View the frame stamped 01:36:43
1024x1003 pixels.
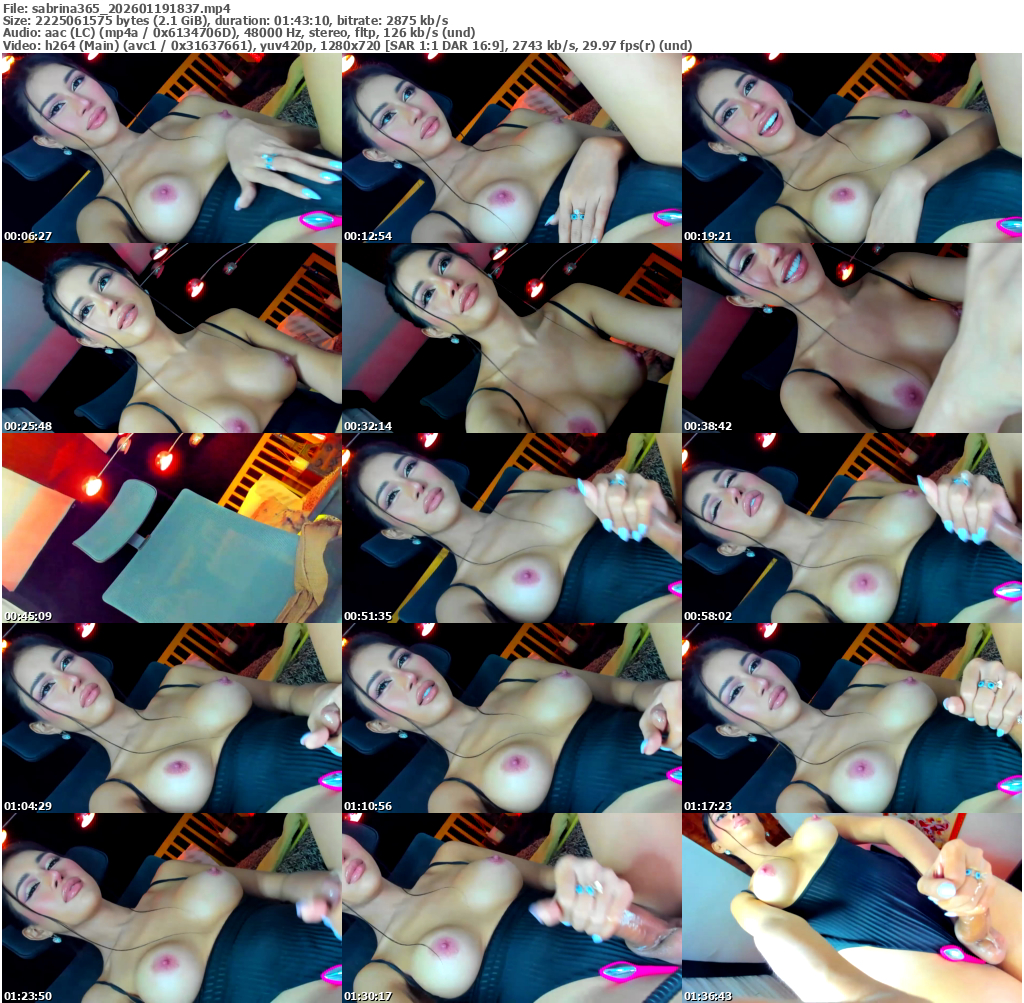852,908
